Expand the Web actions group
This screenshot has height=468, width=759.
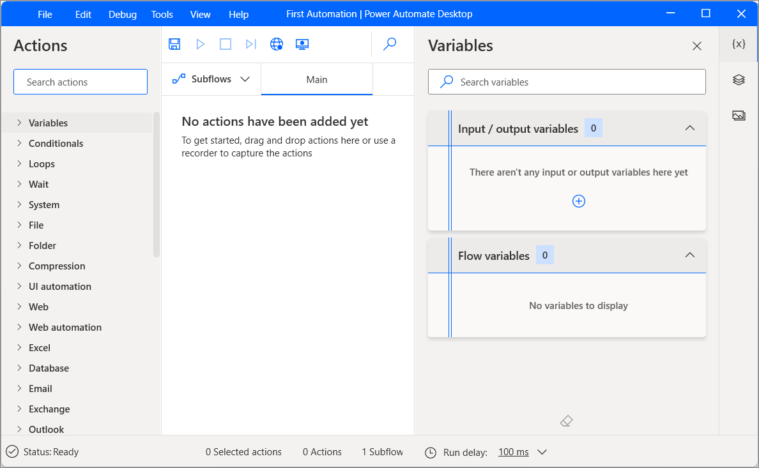tap(19, 306)
